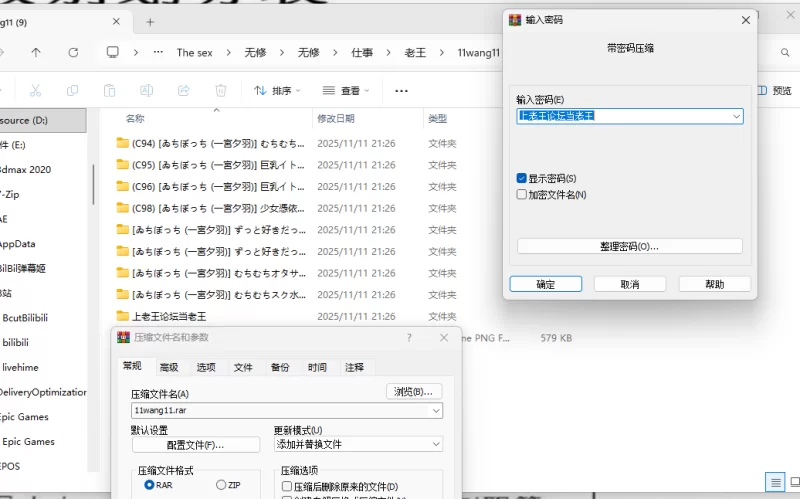Expand the 更新模式 dropdown list
The width and height of the screenshot is (800, 499).
coord(436,444)
